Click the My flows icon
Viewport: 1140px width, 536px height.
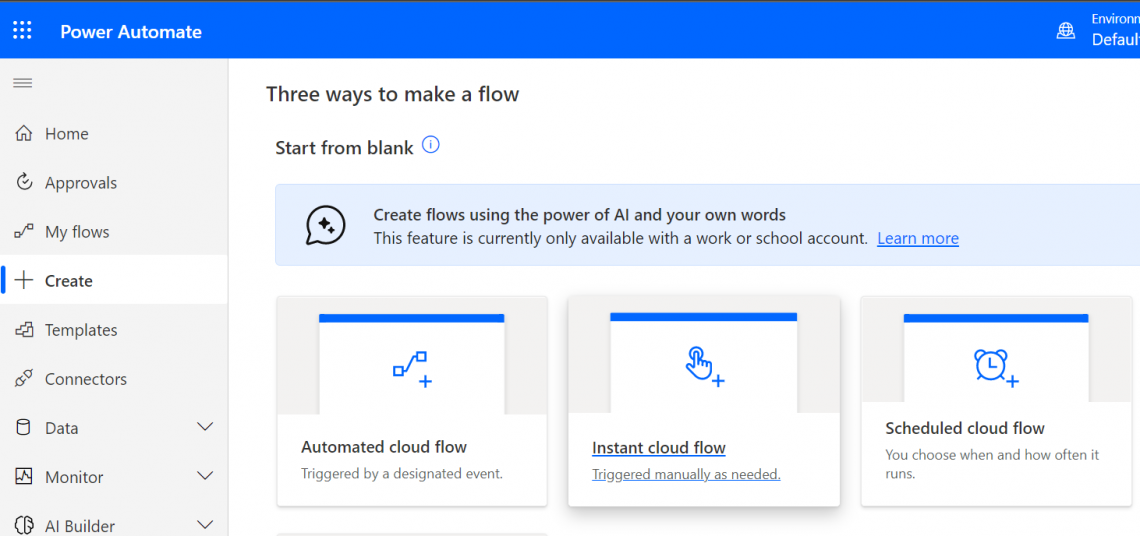point(24,232)
